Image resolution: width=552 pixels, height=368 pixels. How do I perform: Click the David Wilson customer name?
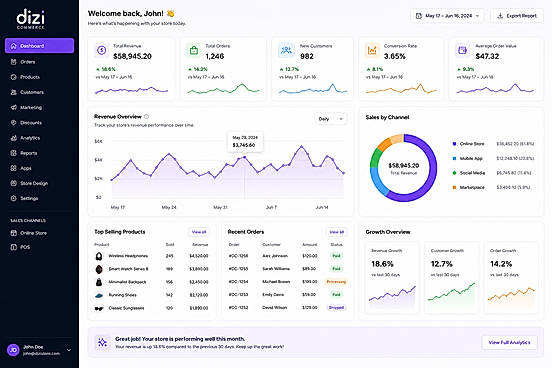coord(275,308)
